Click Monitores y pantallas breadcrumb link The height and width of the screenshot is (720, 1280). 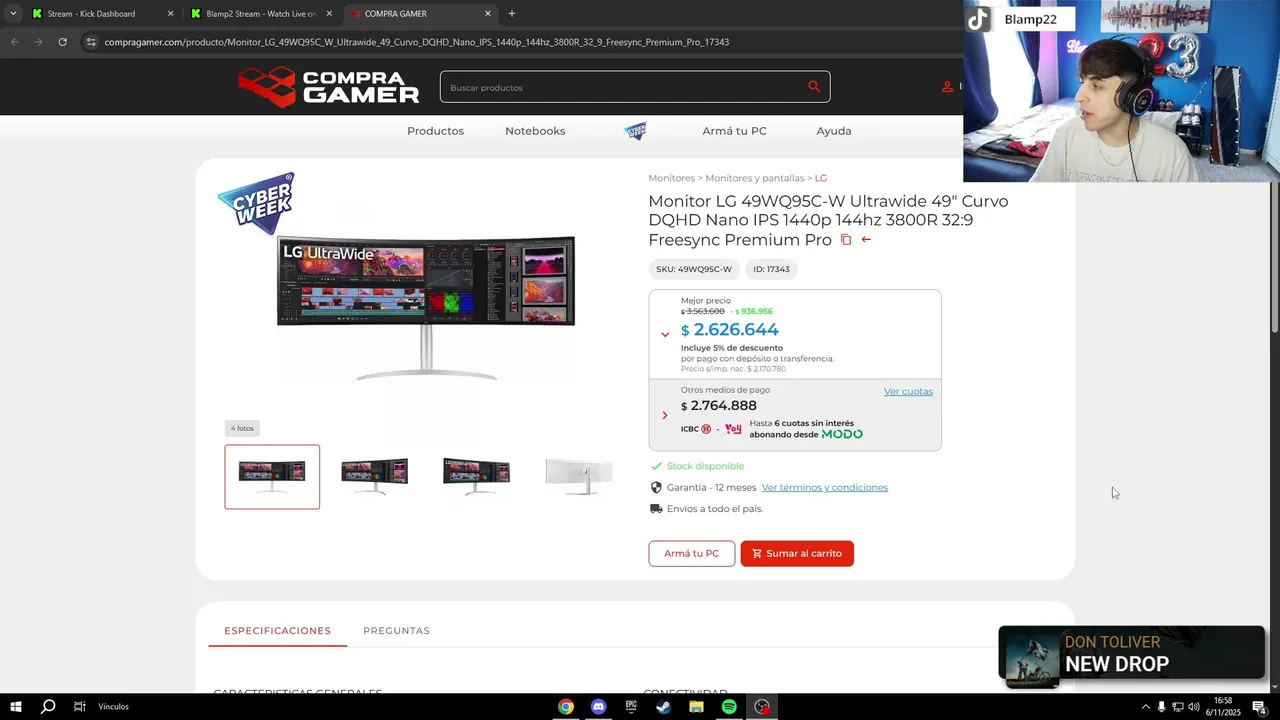point(755,178)
